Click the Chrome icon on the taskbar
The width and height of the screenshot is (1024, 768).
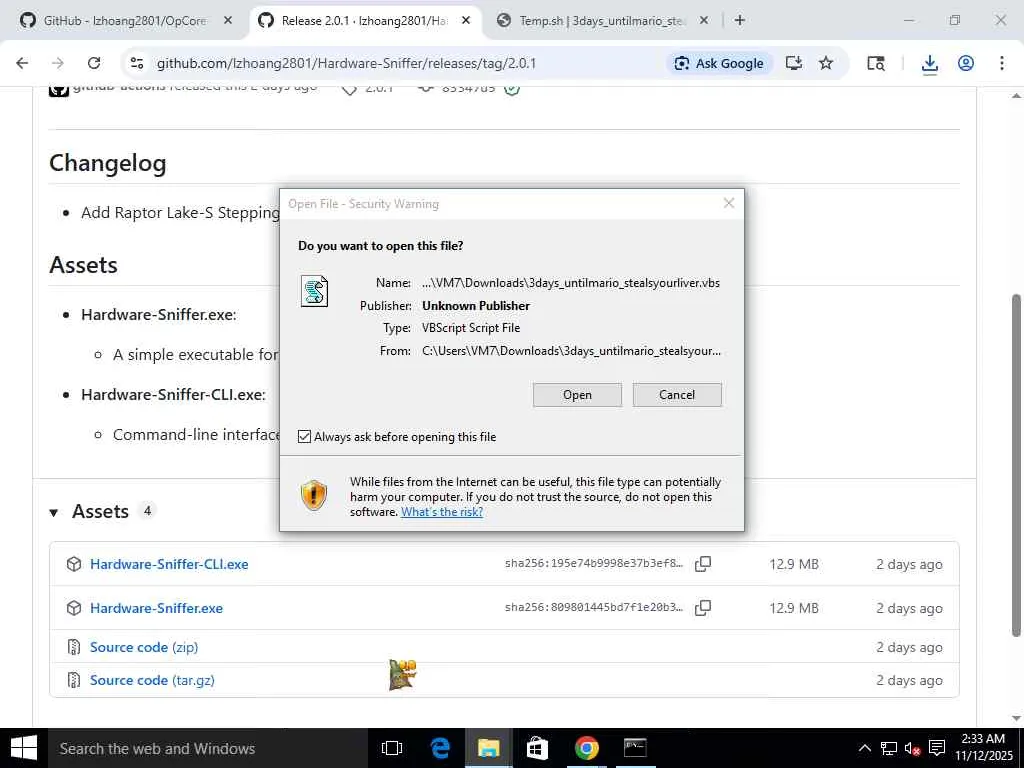point(586,748)
